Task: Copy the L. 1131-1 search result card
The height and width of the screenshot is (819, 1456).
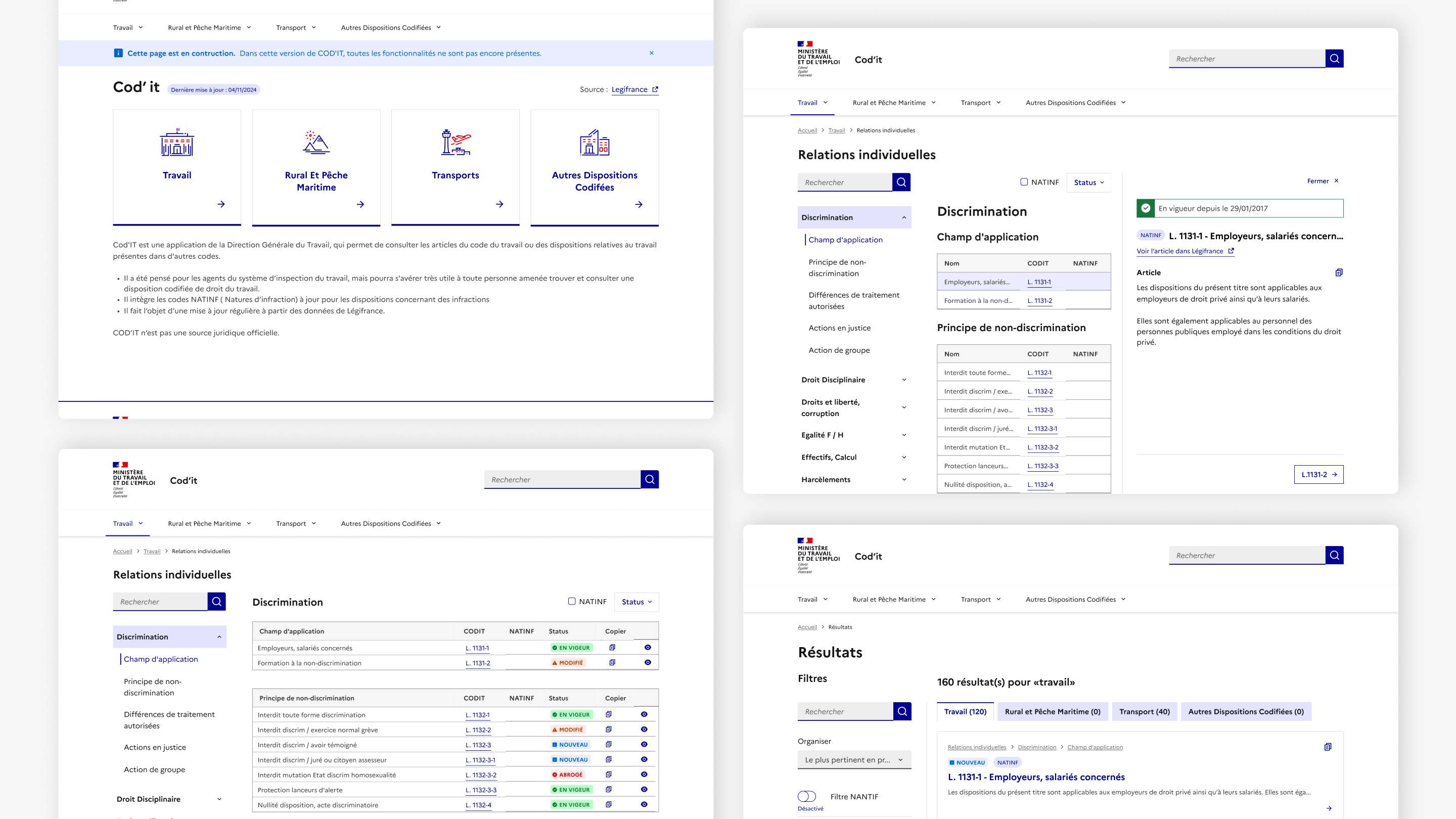Action: [1328, 747]
